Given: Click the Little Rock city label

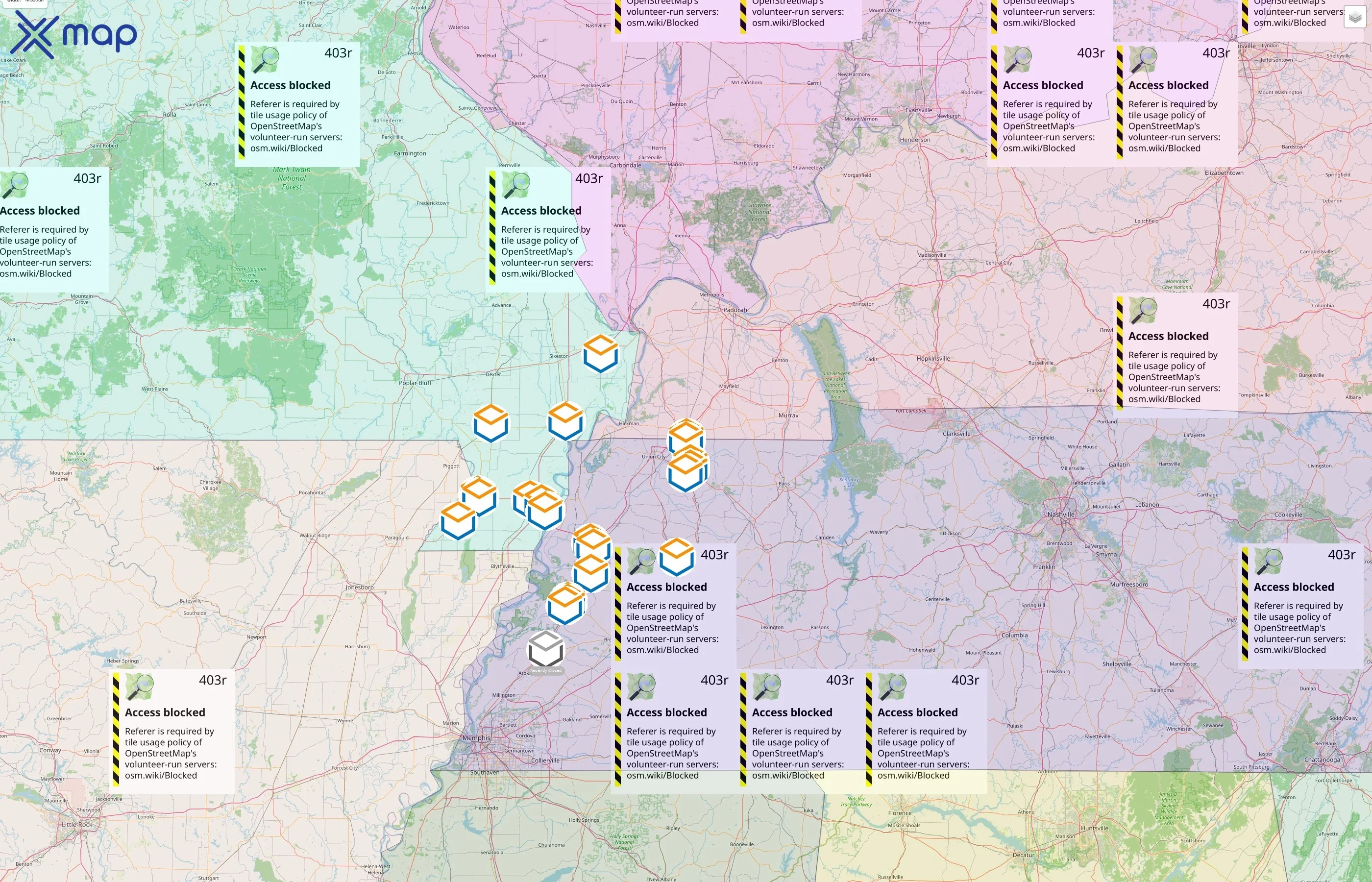Looking at the screenshot, I should (77, 825).
